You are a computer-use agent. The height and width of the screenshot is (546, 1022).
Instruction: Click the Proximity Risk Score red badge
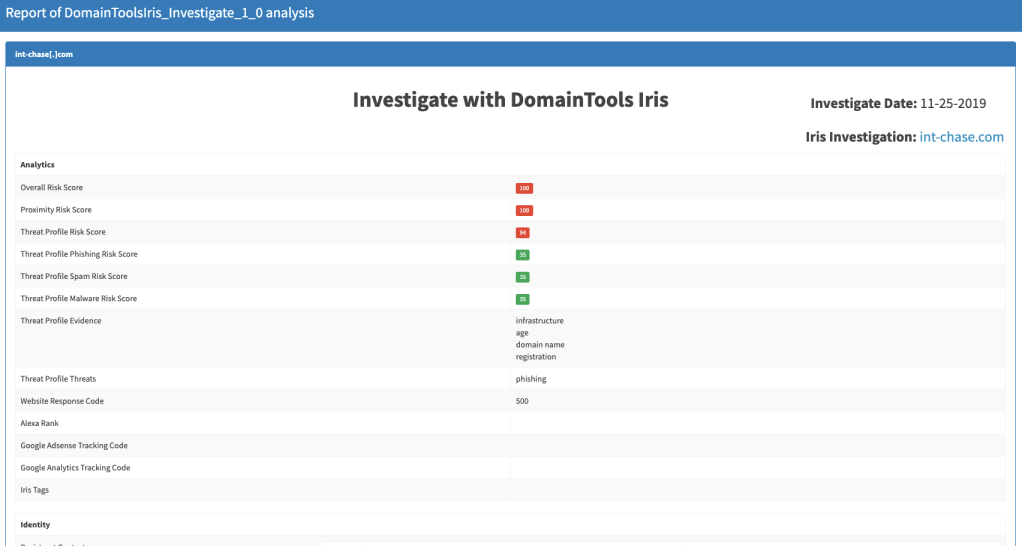click(x=524, y=210)
